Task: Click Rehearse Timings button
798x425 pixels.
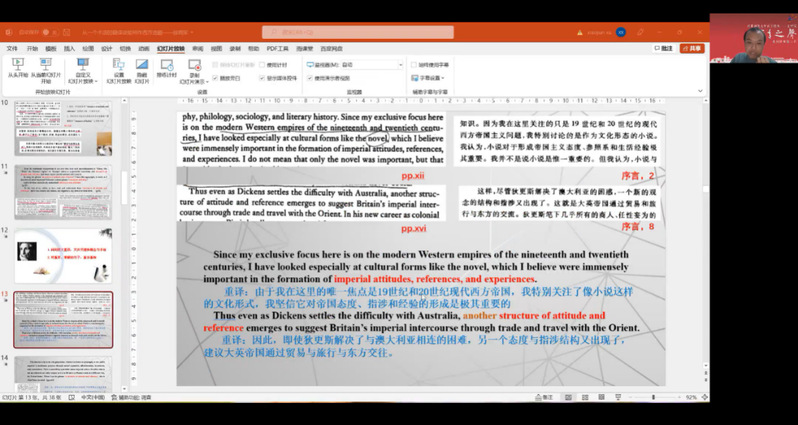Action: 166,69
